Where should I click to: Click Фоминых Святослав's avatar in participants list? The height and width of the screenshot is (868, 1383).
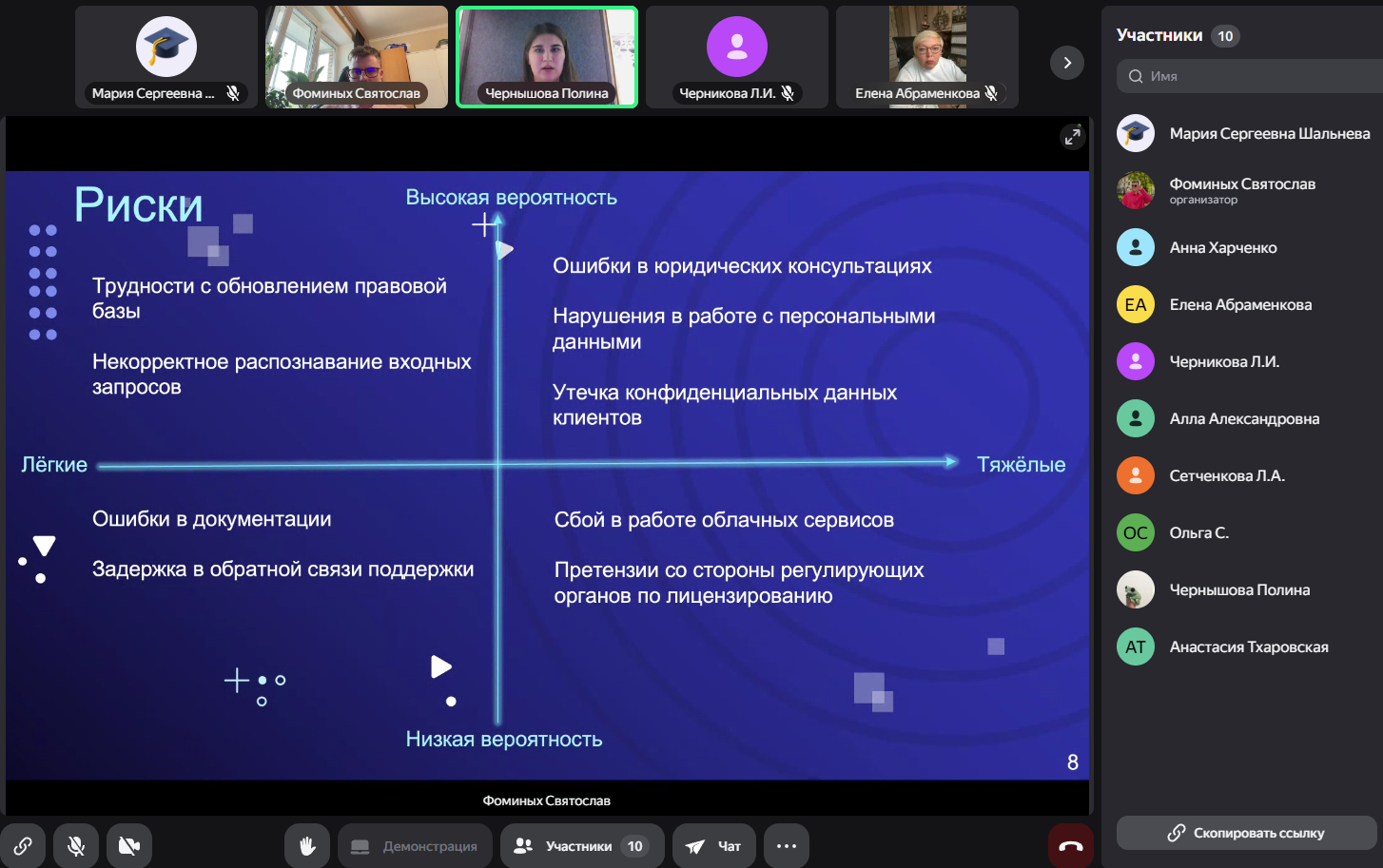point(1136,190)
